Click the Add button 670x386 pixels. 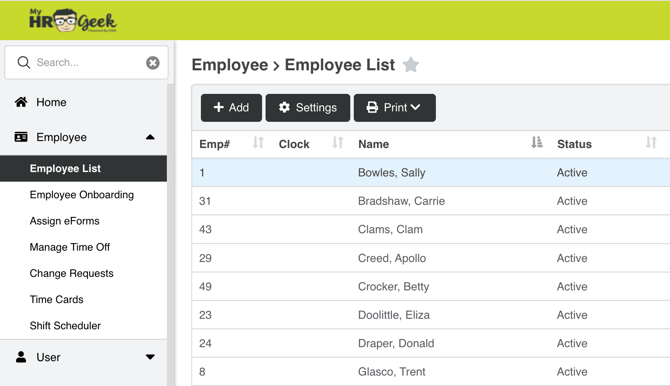231,108
